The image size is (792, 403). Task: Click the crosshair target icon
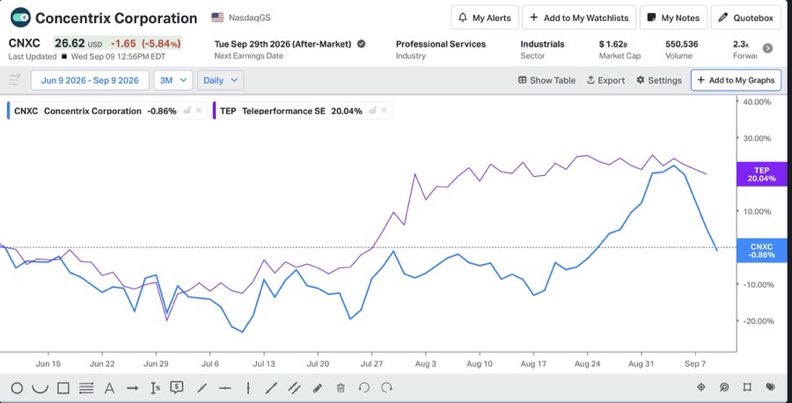(x=701, y=387)
